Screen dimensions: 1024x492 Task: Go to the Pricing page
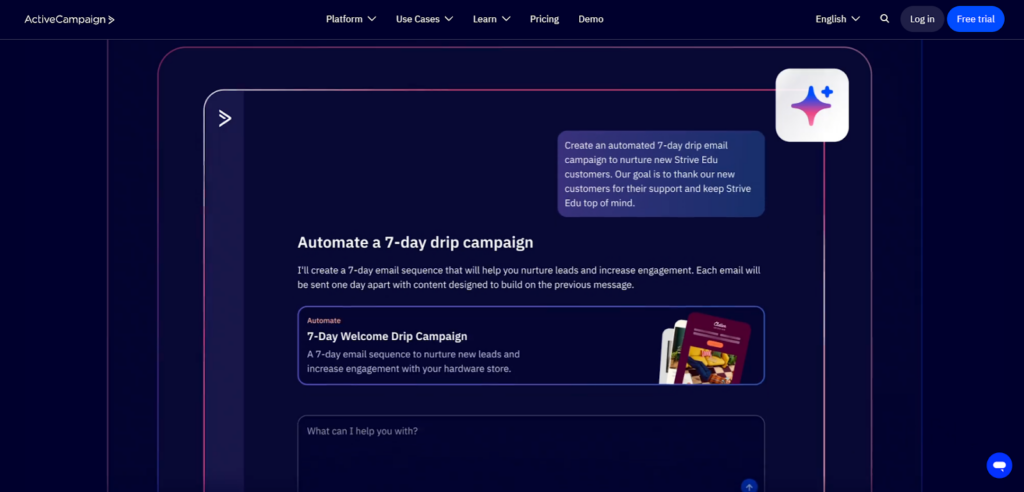[x=544, y=19]
